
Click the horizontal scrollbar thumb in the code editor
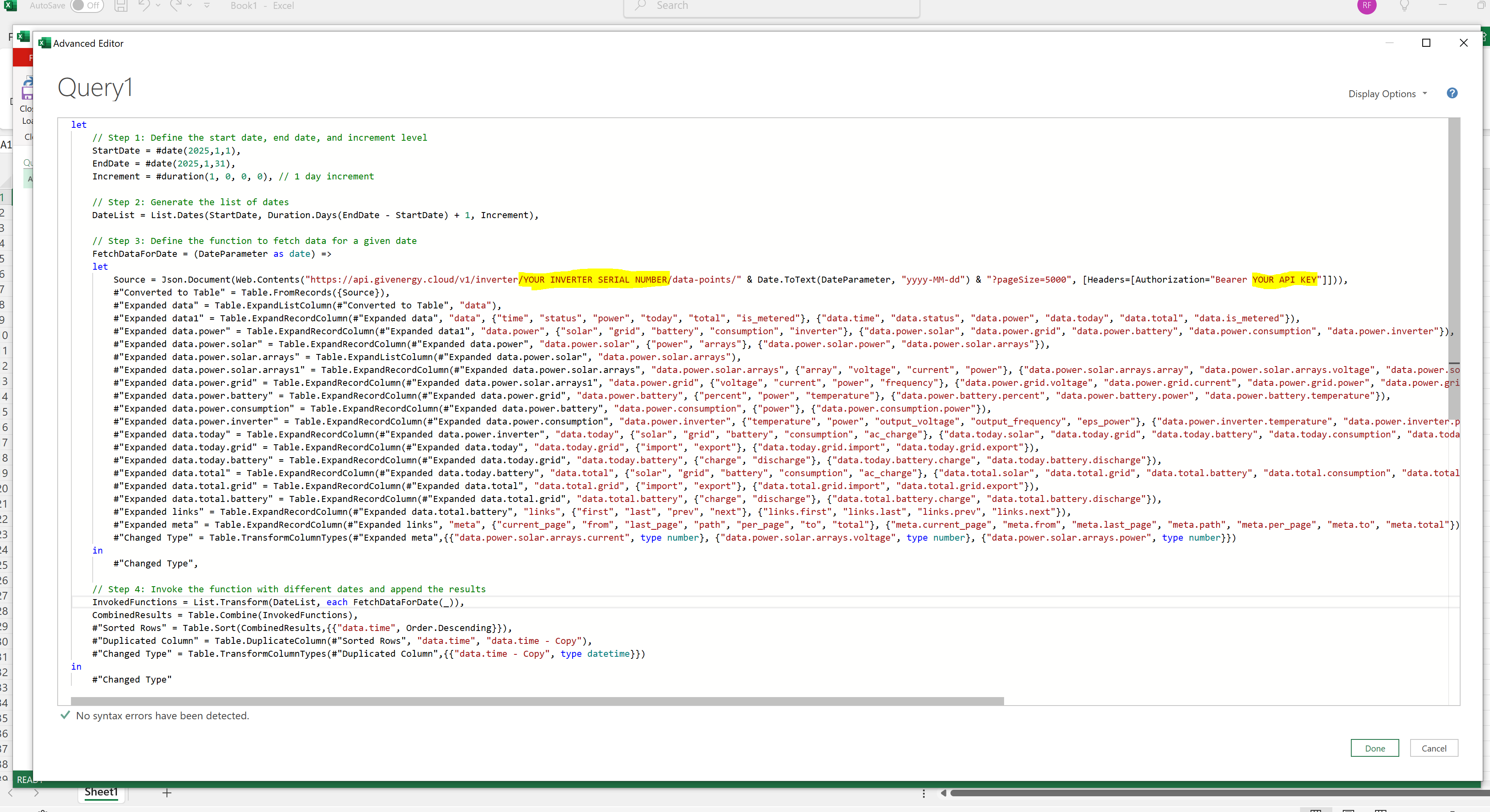538,701
